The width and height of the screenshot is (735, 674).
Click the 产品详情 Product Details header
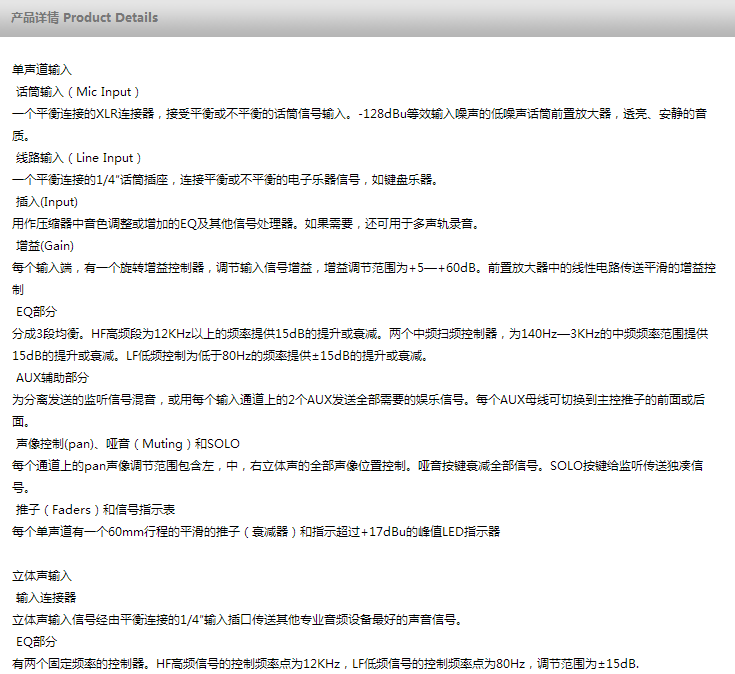84,18
